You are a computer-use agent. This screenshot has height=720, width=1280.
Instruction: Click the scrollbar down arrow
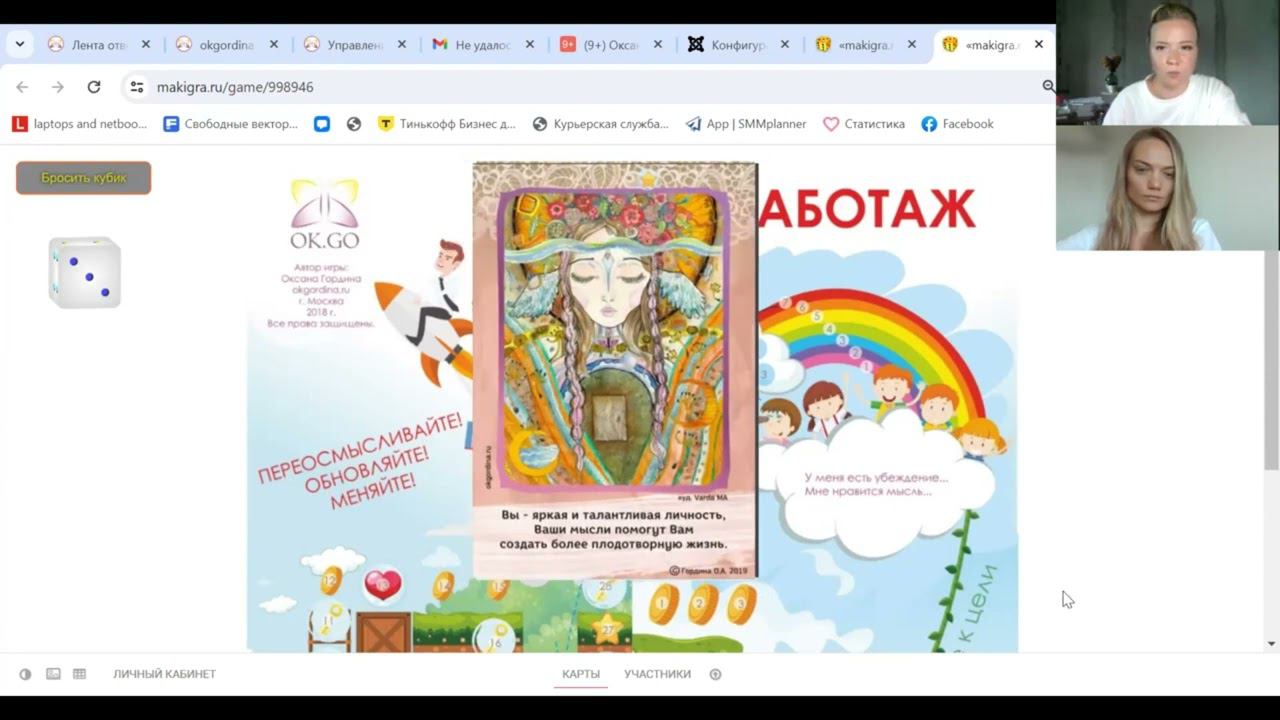tap(1271, 644)
